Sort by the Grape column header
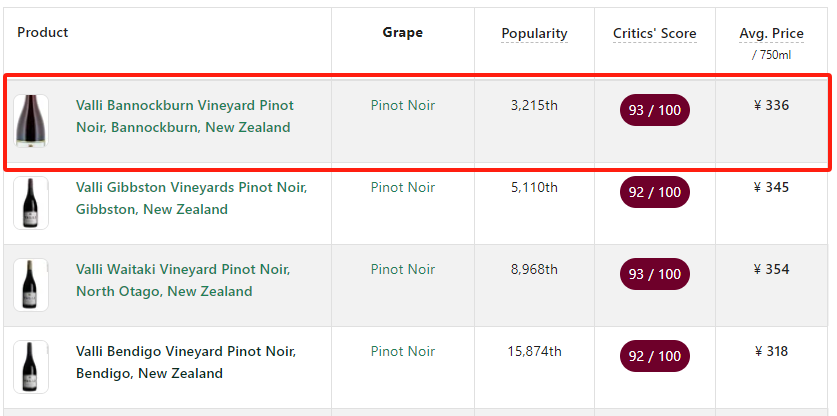 [x=402, y=33]
